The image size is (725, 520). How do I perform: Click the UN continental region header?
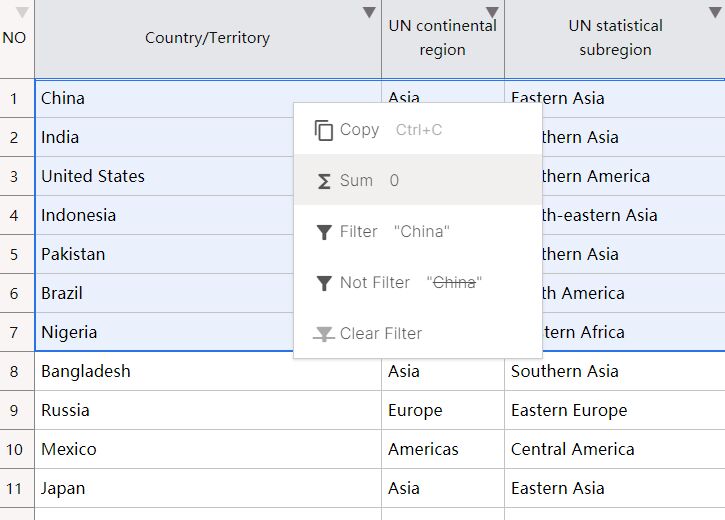click(442, 38)
